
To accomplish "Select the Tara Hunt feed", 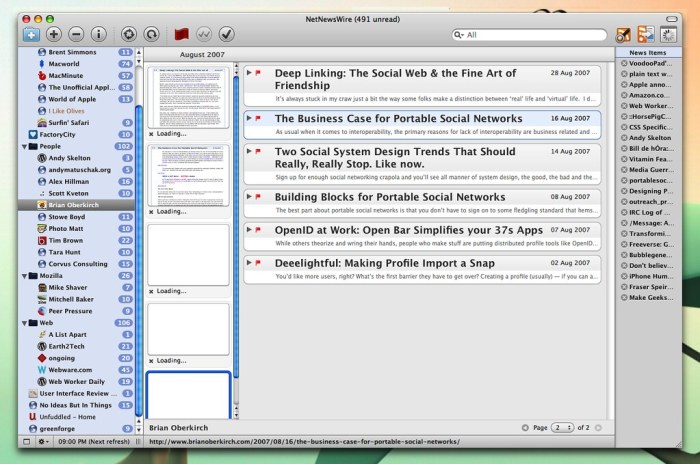I will (76, 252).
